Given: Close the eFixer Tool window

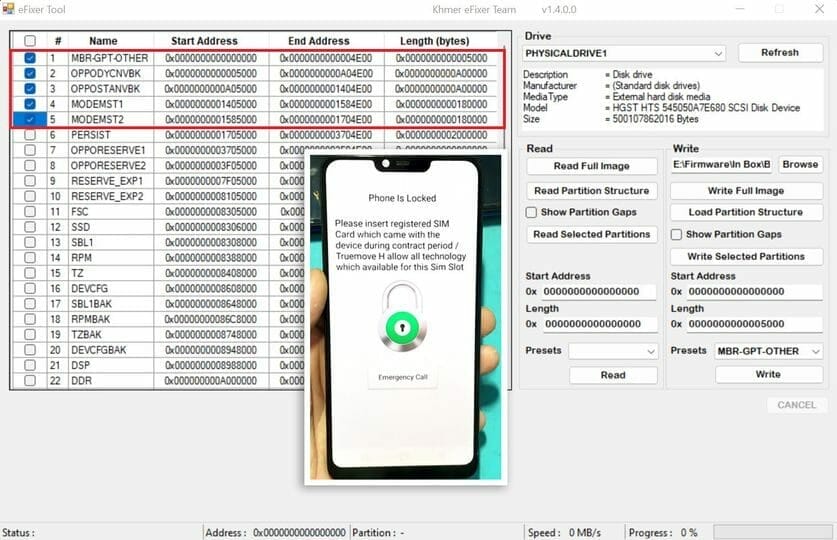Looking at the screenshot, I should click(x=819, y=9).
